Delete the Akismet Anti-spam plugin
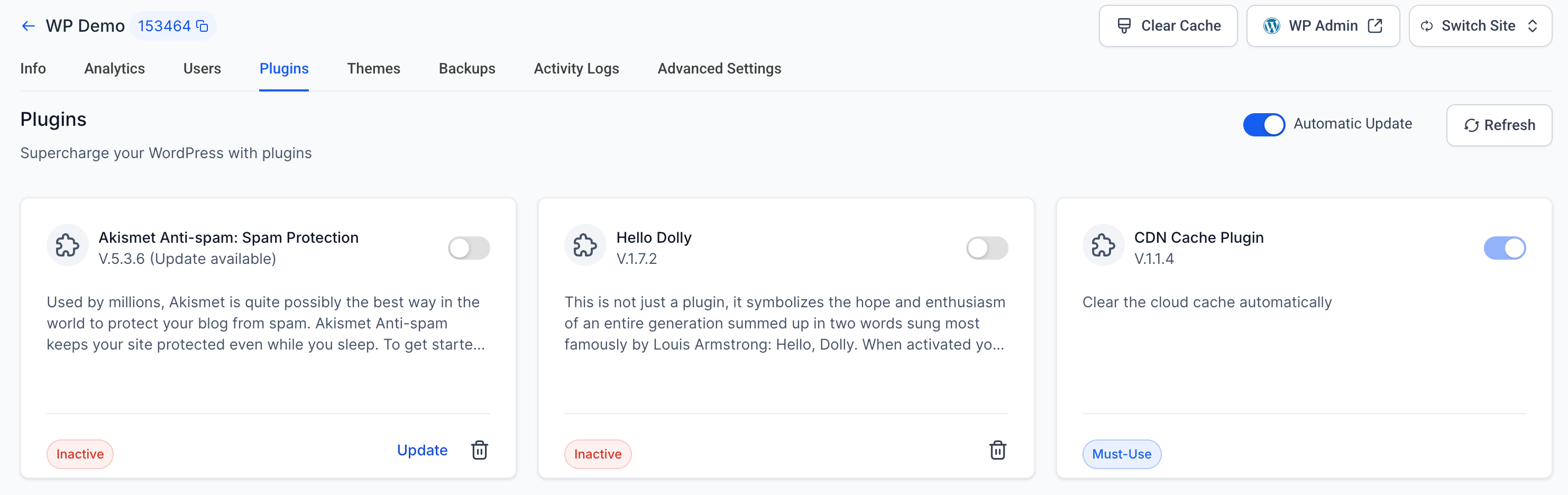Image resolution: width=1568 pixels, height=495 pixels. coord(480,450)
